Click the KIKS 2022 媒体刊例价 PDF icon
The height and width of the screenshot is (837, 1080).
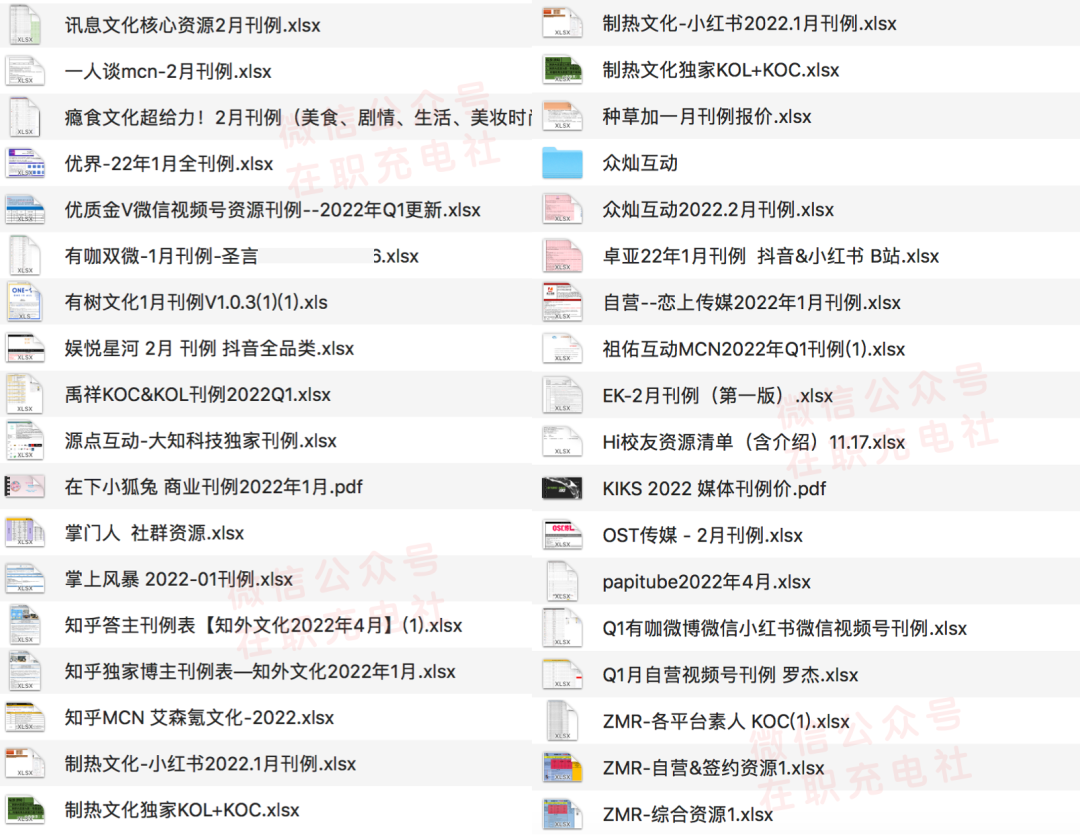562,489
